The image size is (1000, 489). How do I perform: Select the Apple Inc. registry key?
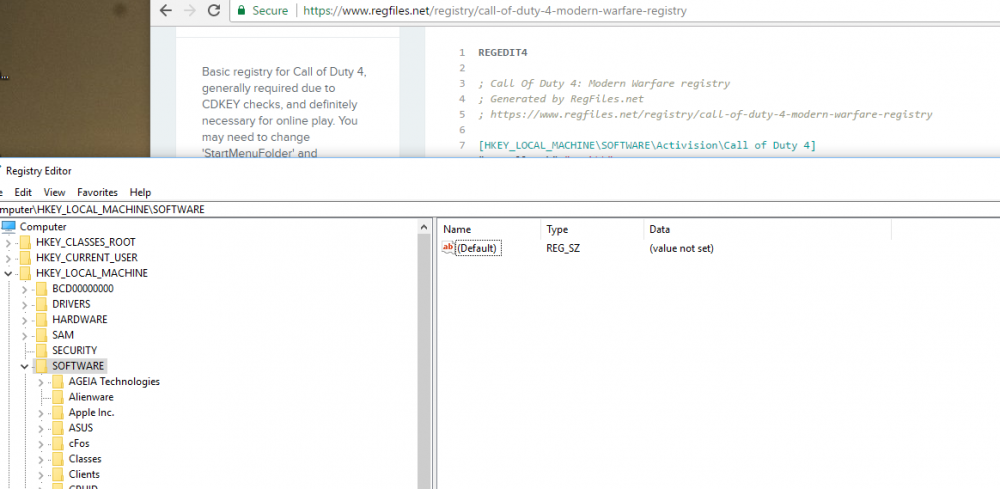(x=91, y=412)
